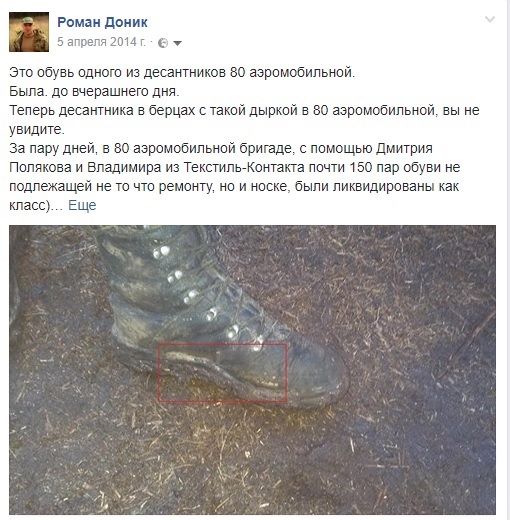This screenshot has height=520, width=510.
Task: Expand full post text via Еще
Action: point(82,205)
